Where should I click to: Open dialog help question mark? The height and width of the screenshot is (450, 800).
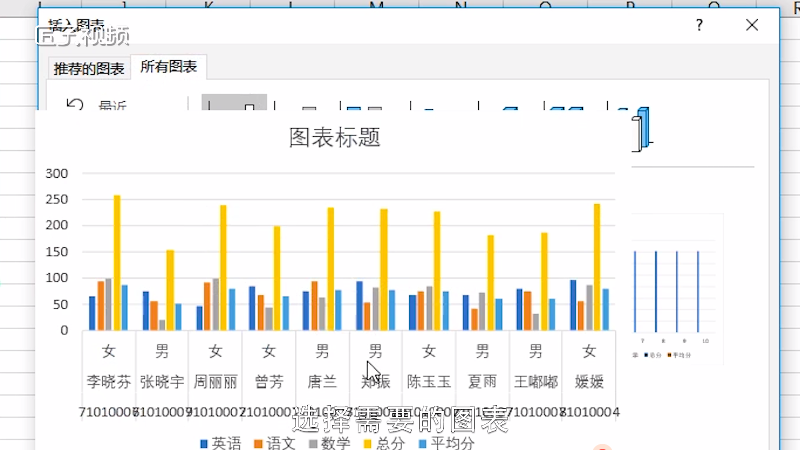(699, 25)
